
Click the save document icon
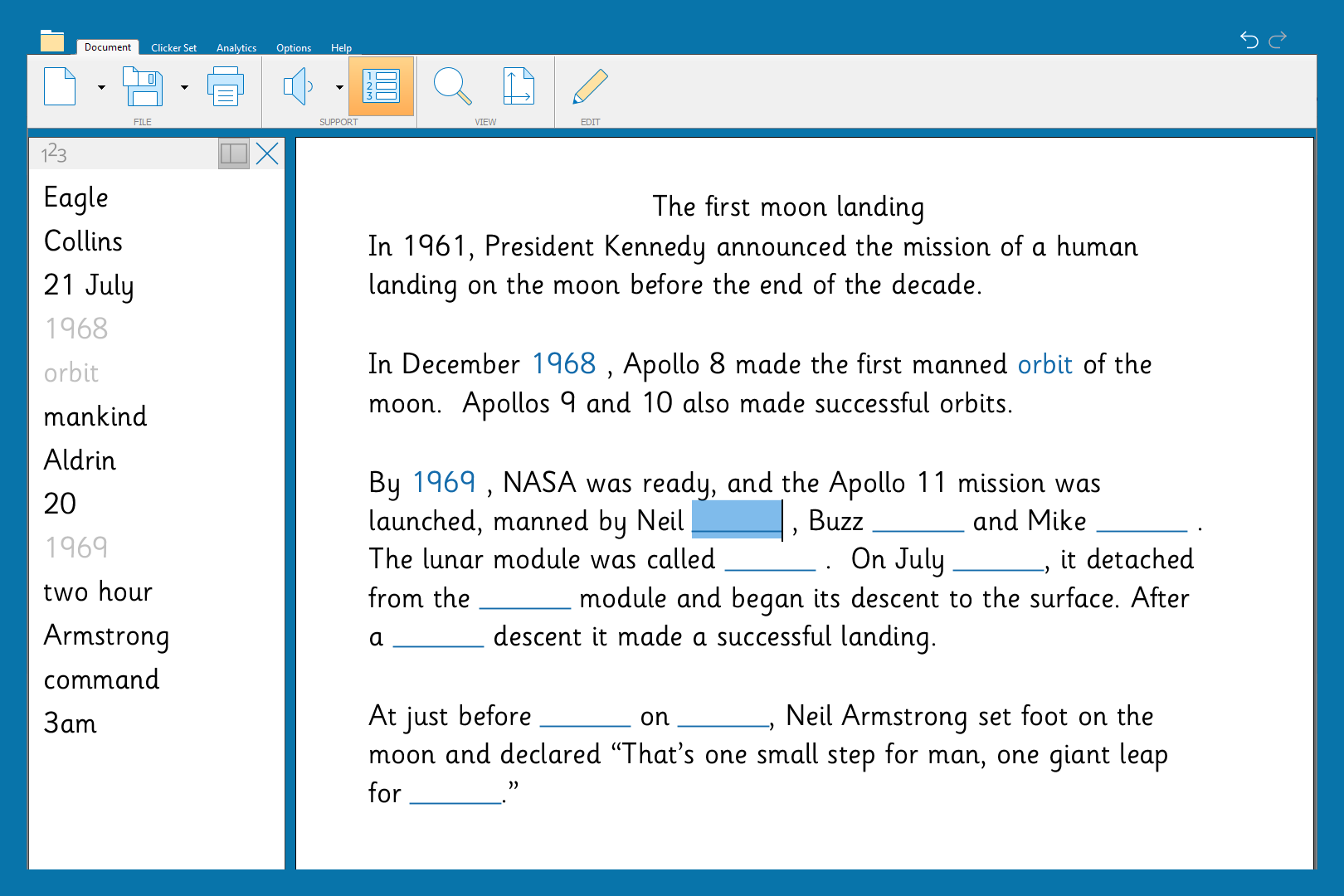coord(143,86)
